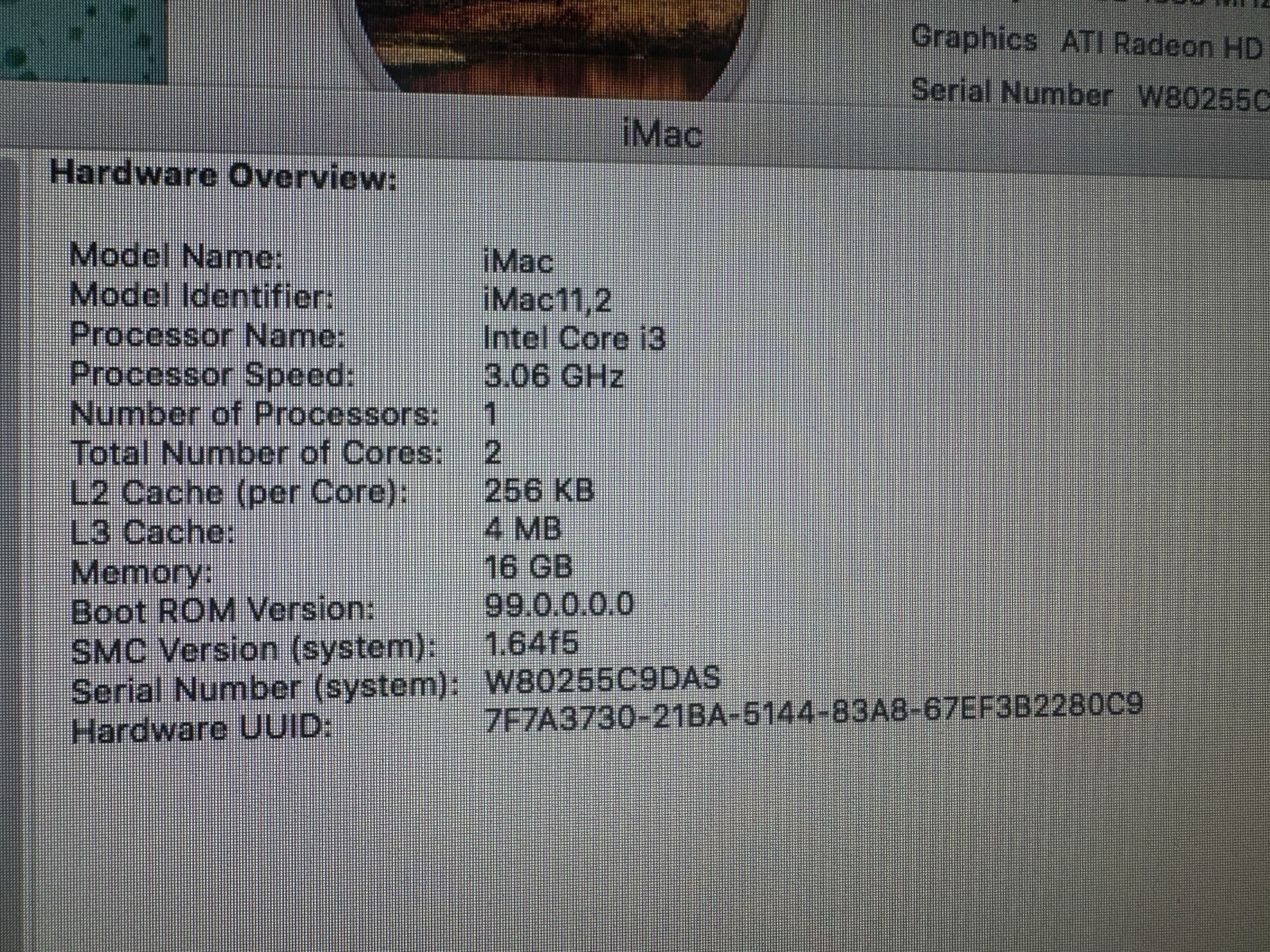The width and height of the screenshot is (1270, 952).
Task: Click the Hardware UUID label
Action: click(202, 730)
